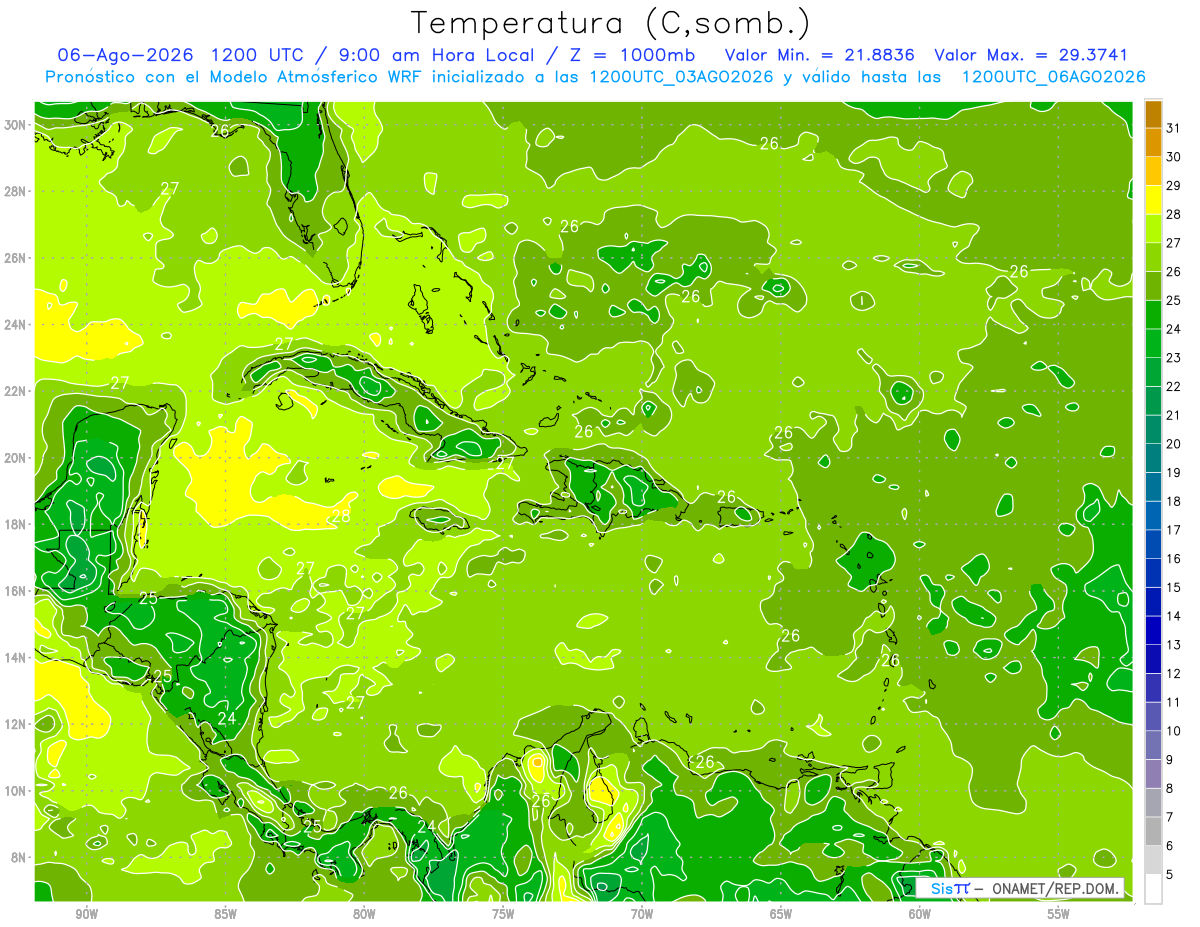The height and width of the screenshot is (927, 1200).
Task: Click the legend value label 15
Action: [x=1173, y=587]
